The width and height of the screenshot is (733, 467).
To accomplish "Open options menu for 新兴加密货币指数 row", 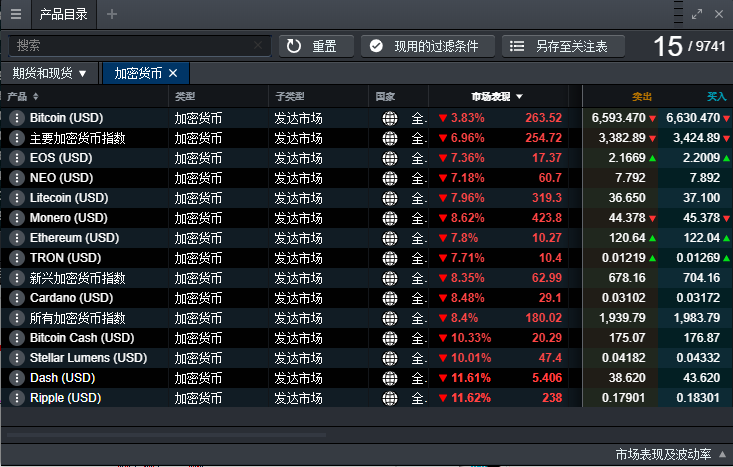I will pos(17,278).
